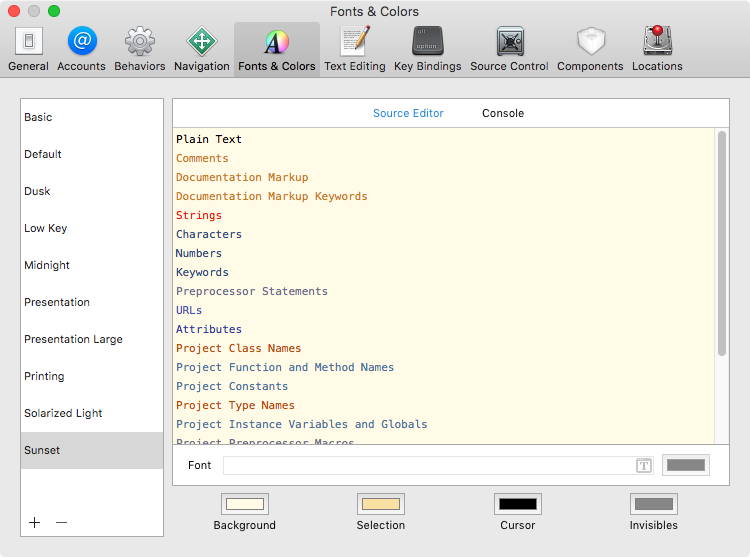Open the Invisibles color well
This screenshot has height=557, width=750.
(653, 504)
